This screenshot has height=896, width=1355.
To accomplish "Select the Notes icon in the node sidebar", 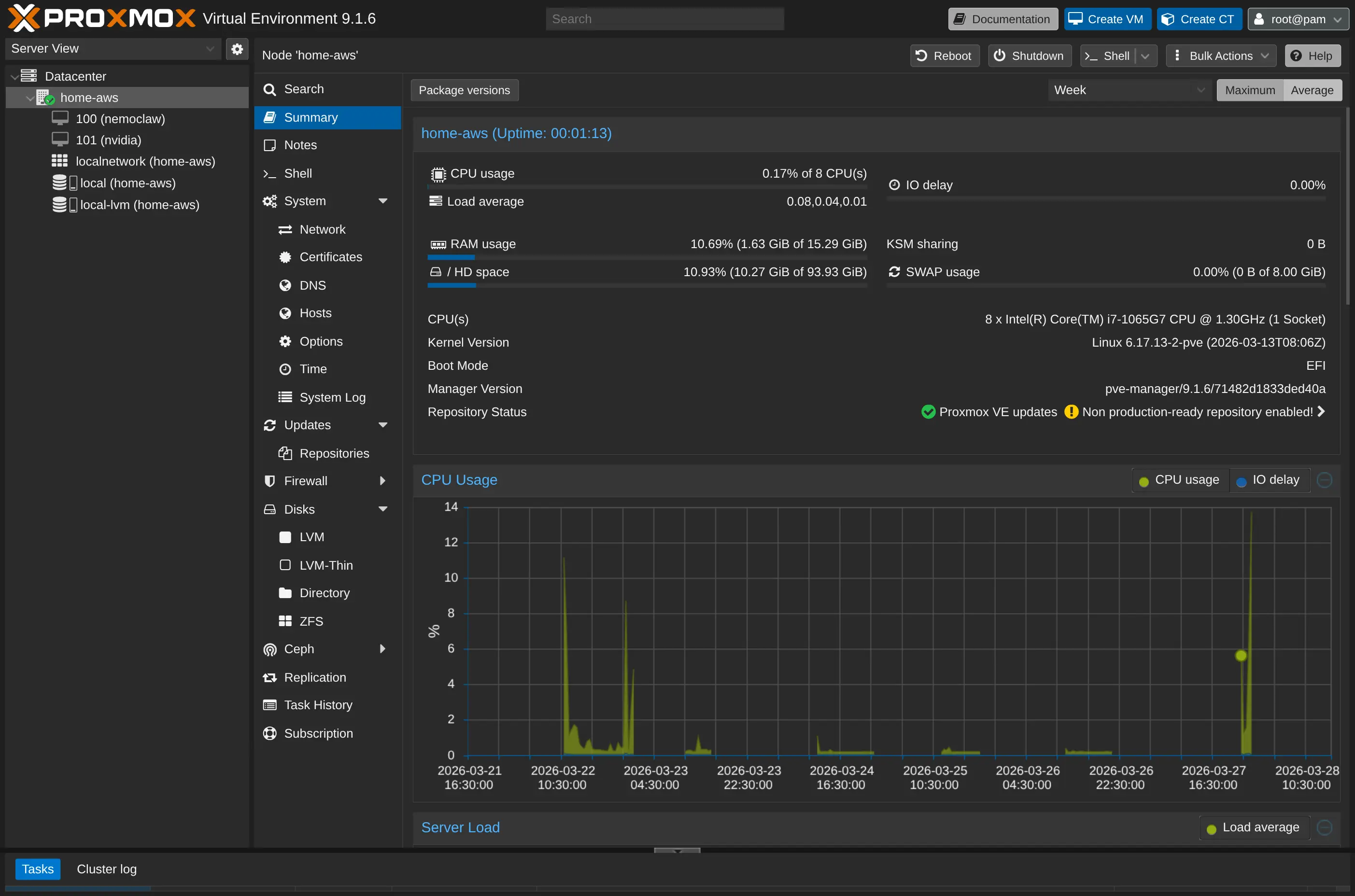I will [x=271, y=145].
